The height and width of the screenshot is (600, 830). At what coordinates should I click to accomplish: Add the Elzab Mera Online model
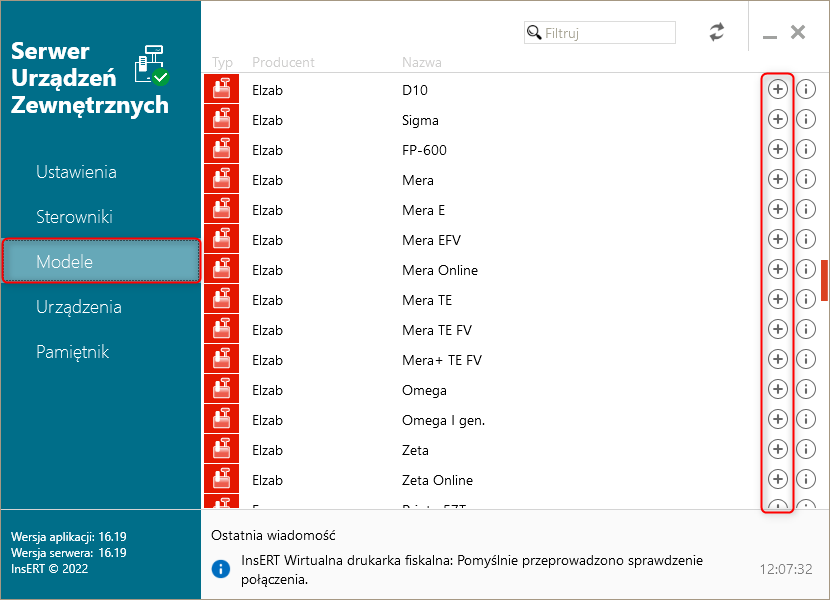777,270
